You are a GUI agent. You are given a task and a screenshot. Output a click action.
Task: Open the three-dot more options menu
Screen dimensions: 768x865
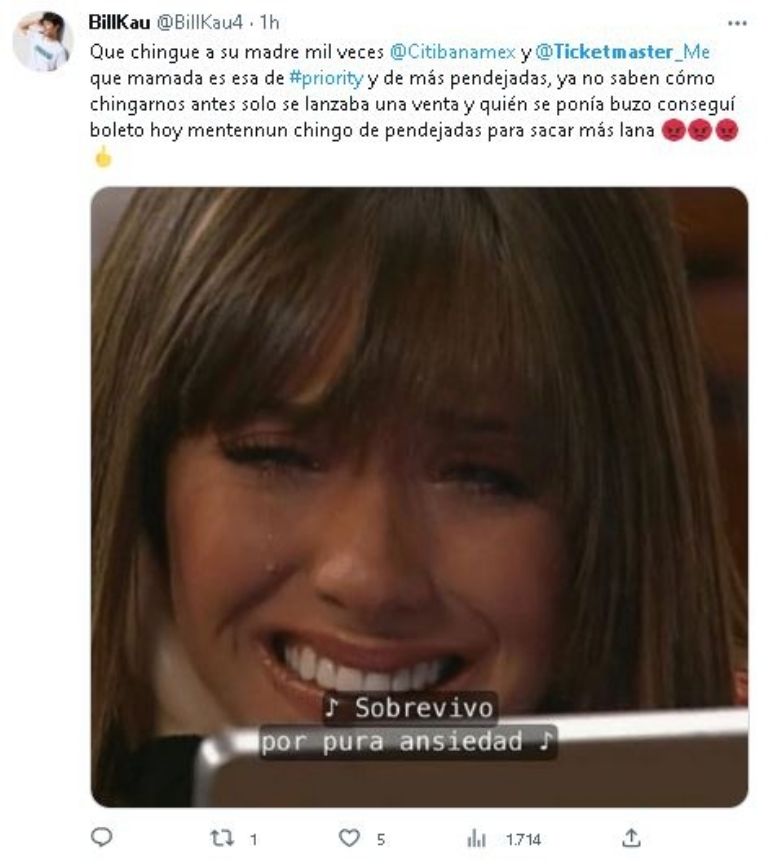(737, 24)
